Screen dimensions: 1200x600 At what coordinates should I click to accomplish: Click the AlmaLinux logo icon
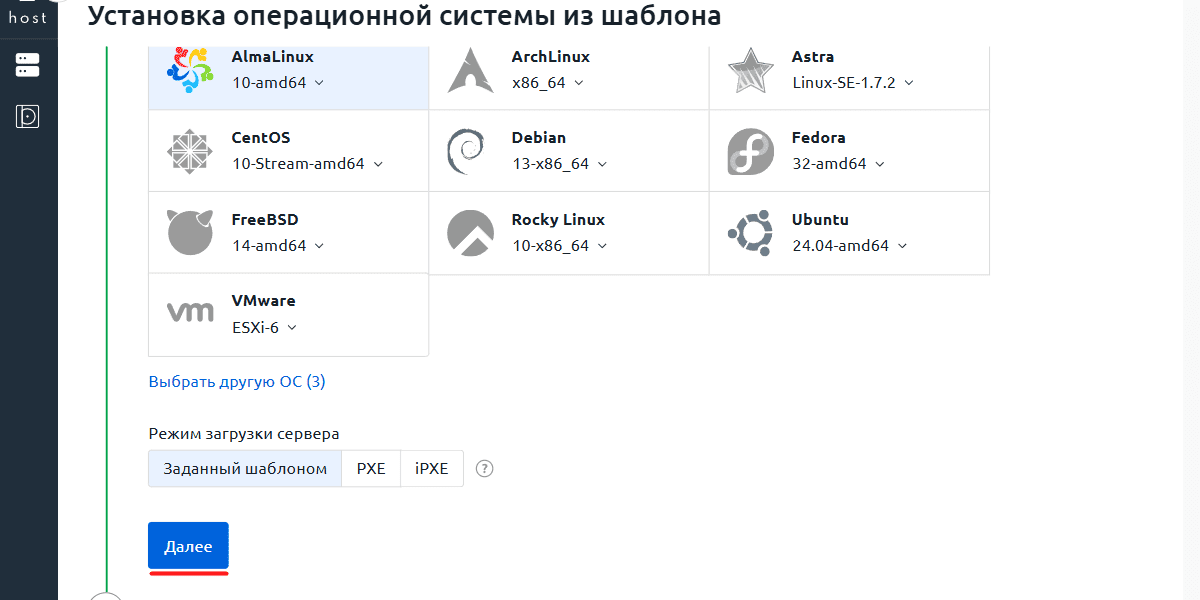[190, 70]
